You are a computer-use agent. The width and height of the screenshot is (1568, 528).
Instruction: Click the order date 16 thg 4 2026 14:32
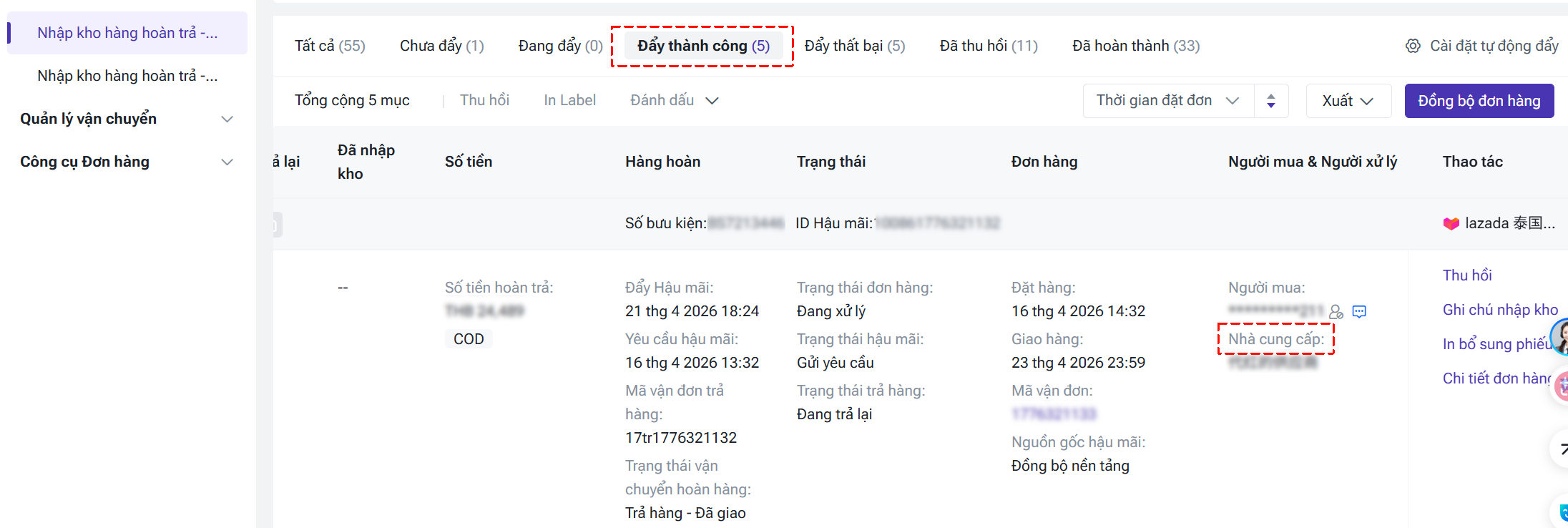click(x=1079, y=311)
